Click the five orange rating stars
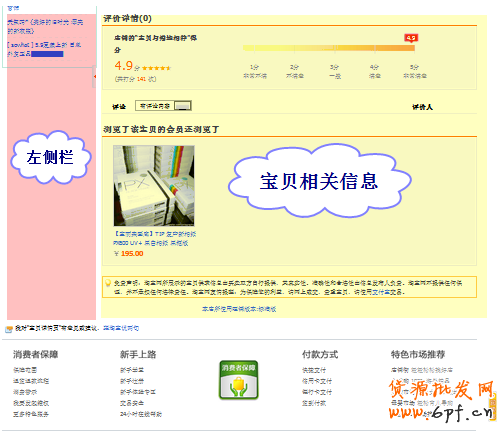503x434 pixels. pyautogui.click(x=156, y=68)
